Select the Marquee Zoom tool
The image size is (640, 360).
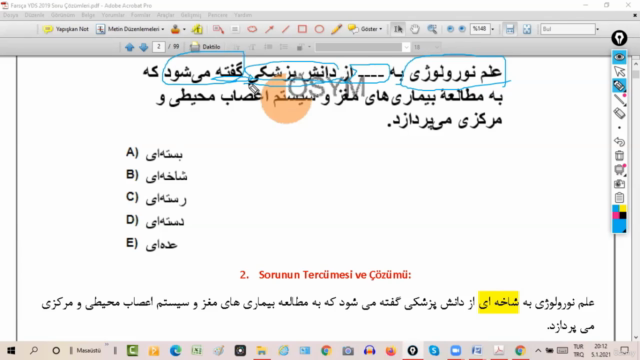(x=432, y=29)
